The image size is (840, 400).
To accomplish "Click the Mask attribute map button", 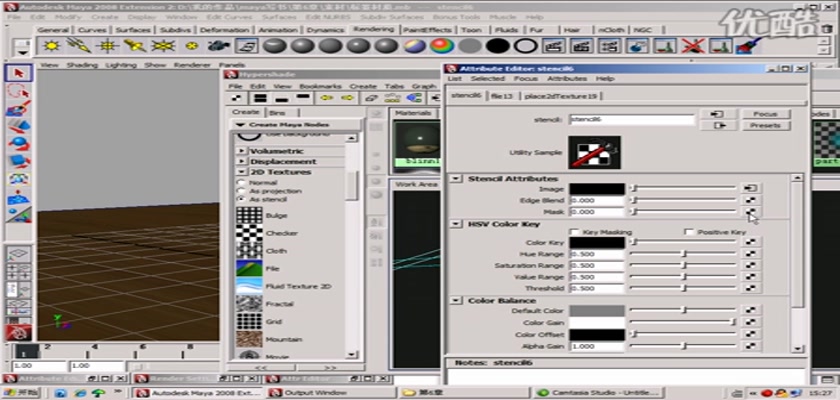I will (x=751, y=212).
